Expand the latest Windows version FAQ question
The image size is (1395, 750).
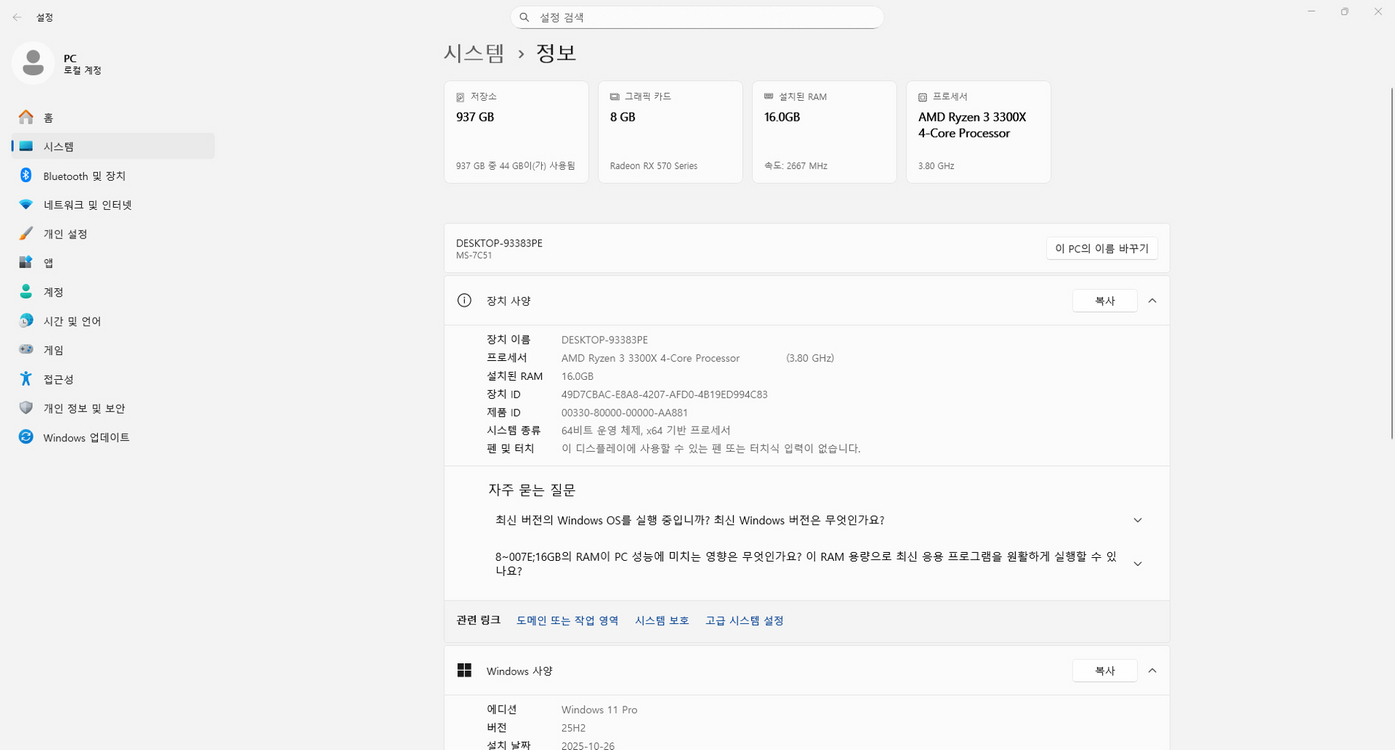pyautogui.click(x=1137, y=520)
